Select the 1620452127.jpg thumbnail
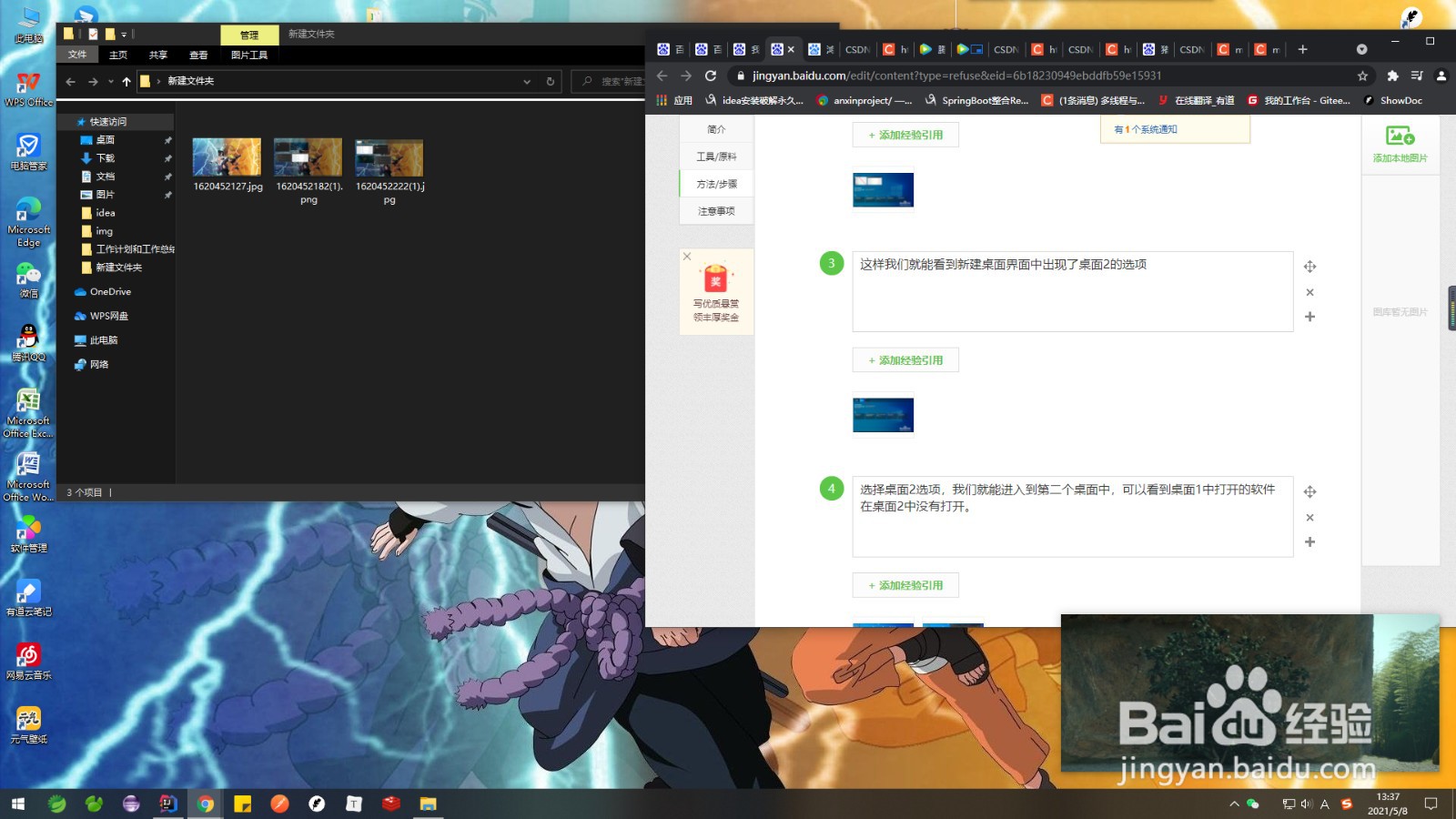 [x=227, y=157]
